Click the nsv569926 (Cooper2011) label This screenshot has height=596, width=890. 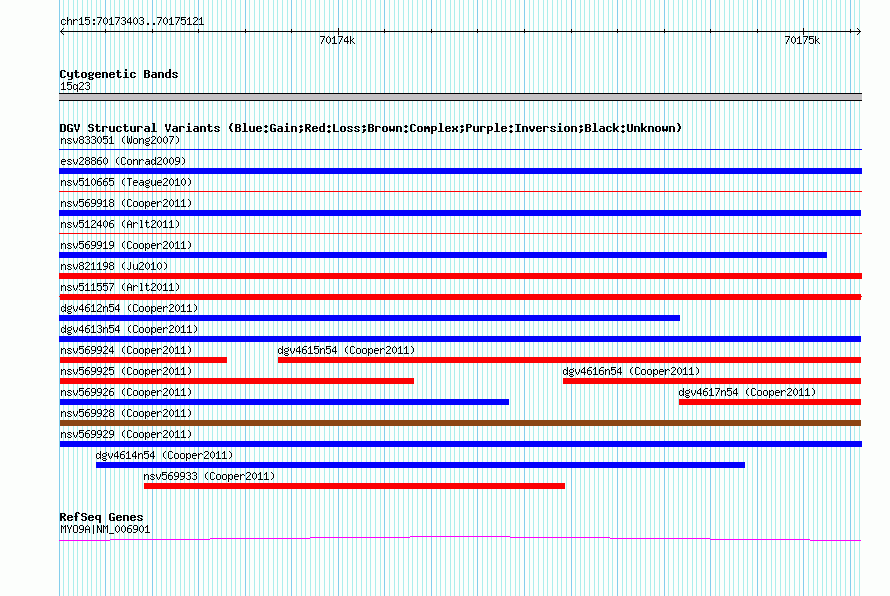coord(126,392)
